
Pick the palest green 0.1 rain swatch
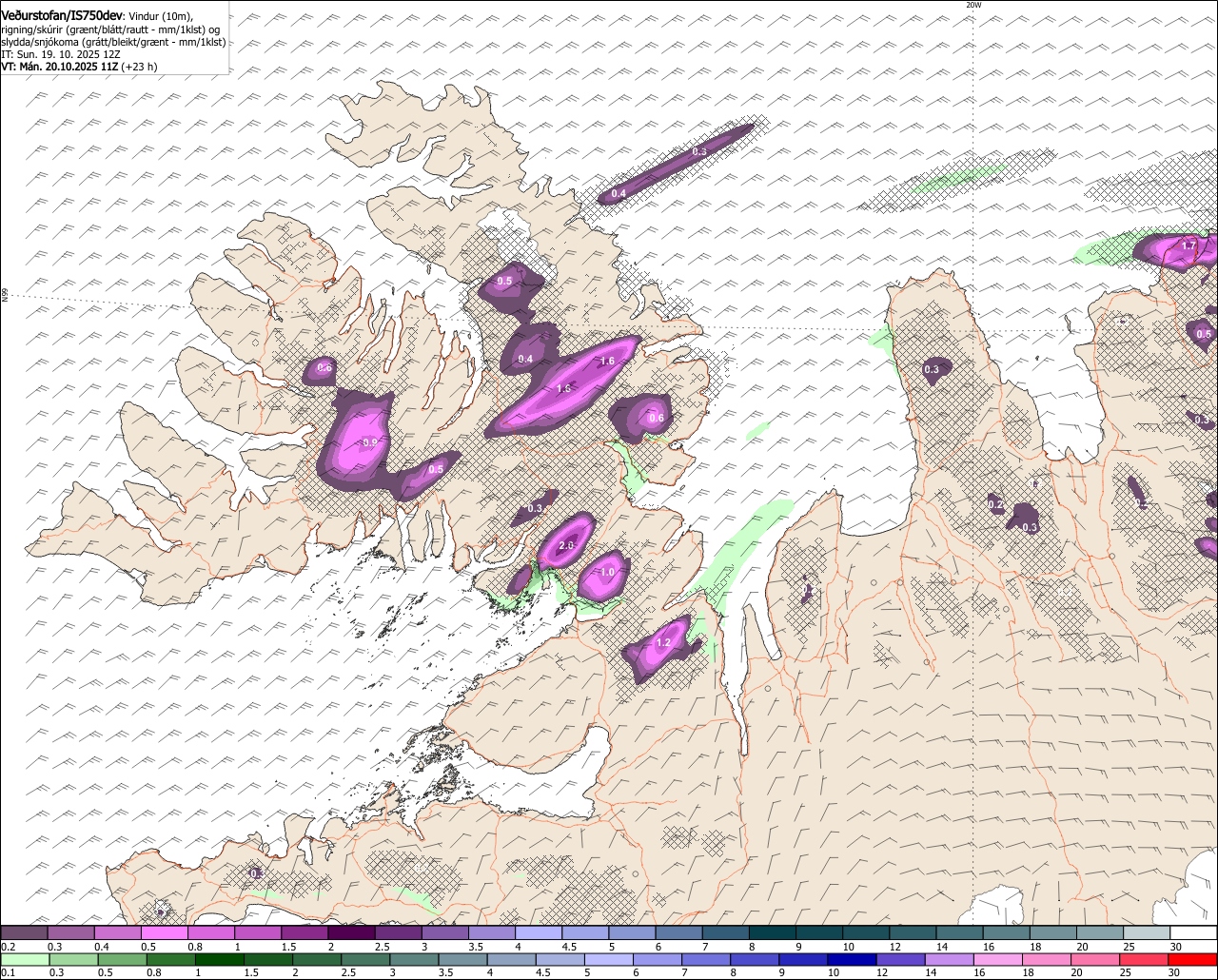[25, 959]
